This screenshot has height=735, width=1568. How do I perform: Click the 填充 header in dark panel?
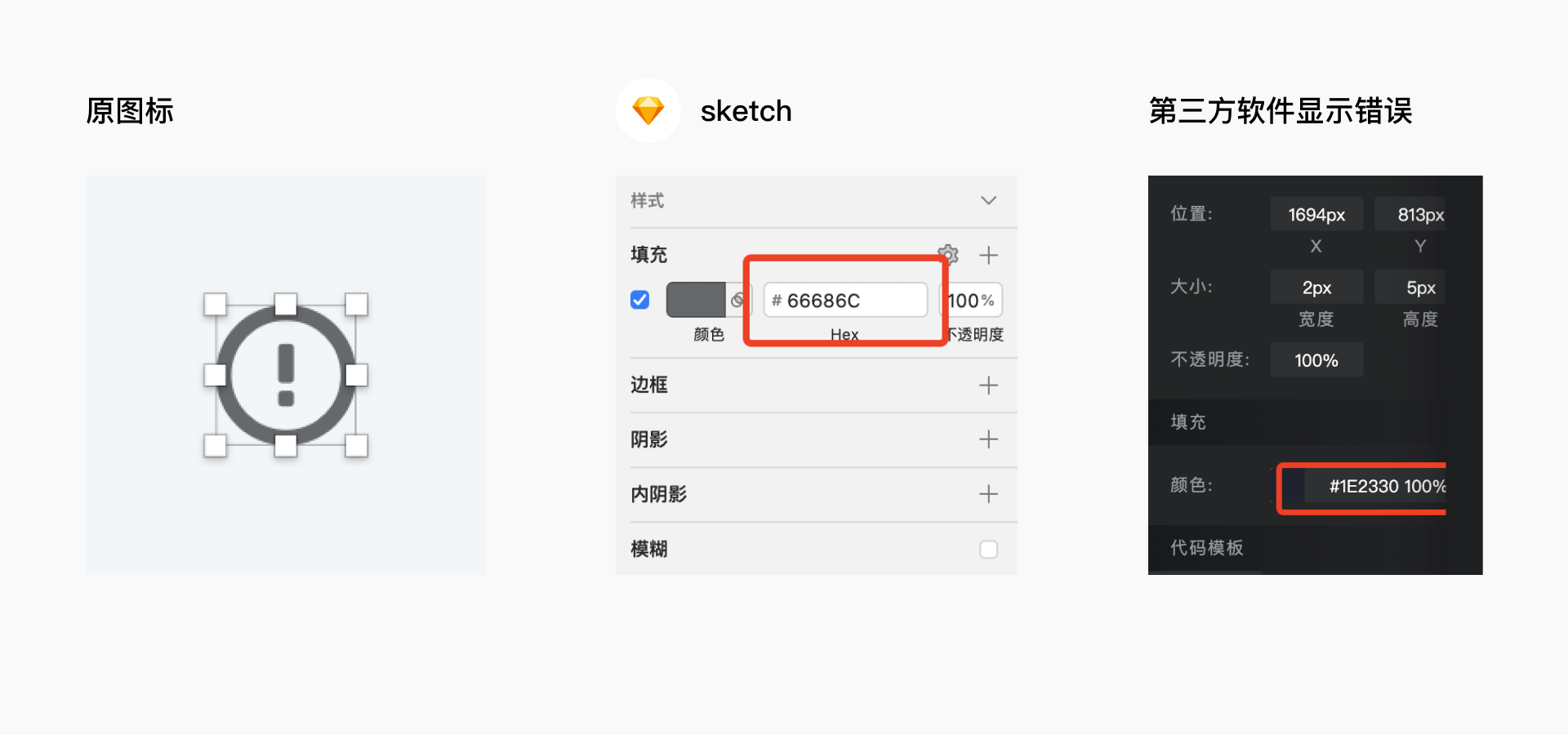1188,422
